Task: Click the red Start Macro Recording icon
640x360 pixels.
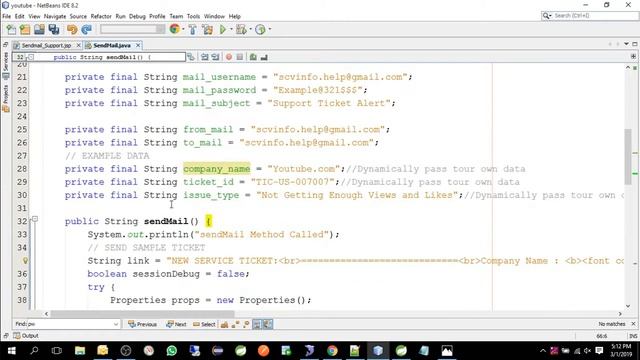Action: coord(229,57)
